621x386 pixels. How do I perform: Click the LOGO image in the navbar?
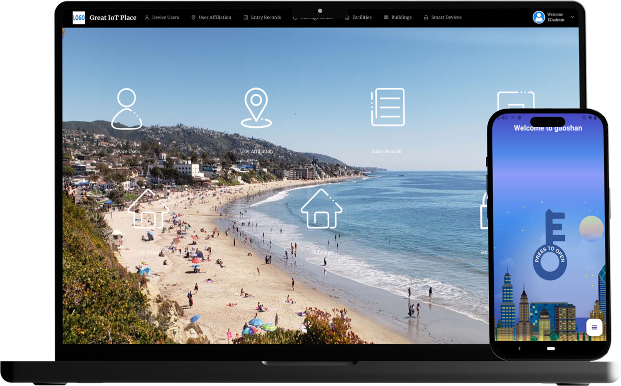79,17
